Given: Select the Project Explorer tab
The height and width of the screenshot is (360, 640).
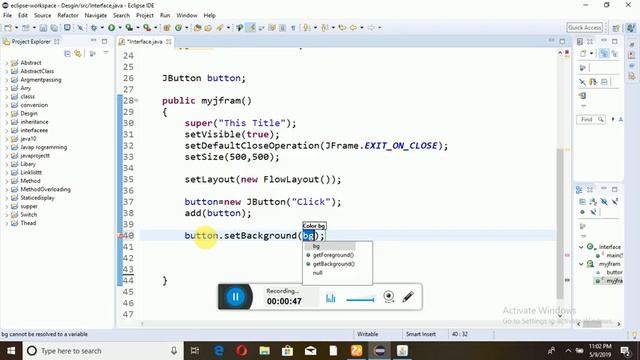Looking at the screenshot, I should pyautogui.click(x=31, y=42).
